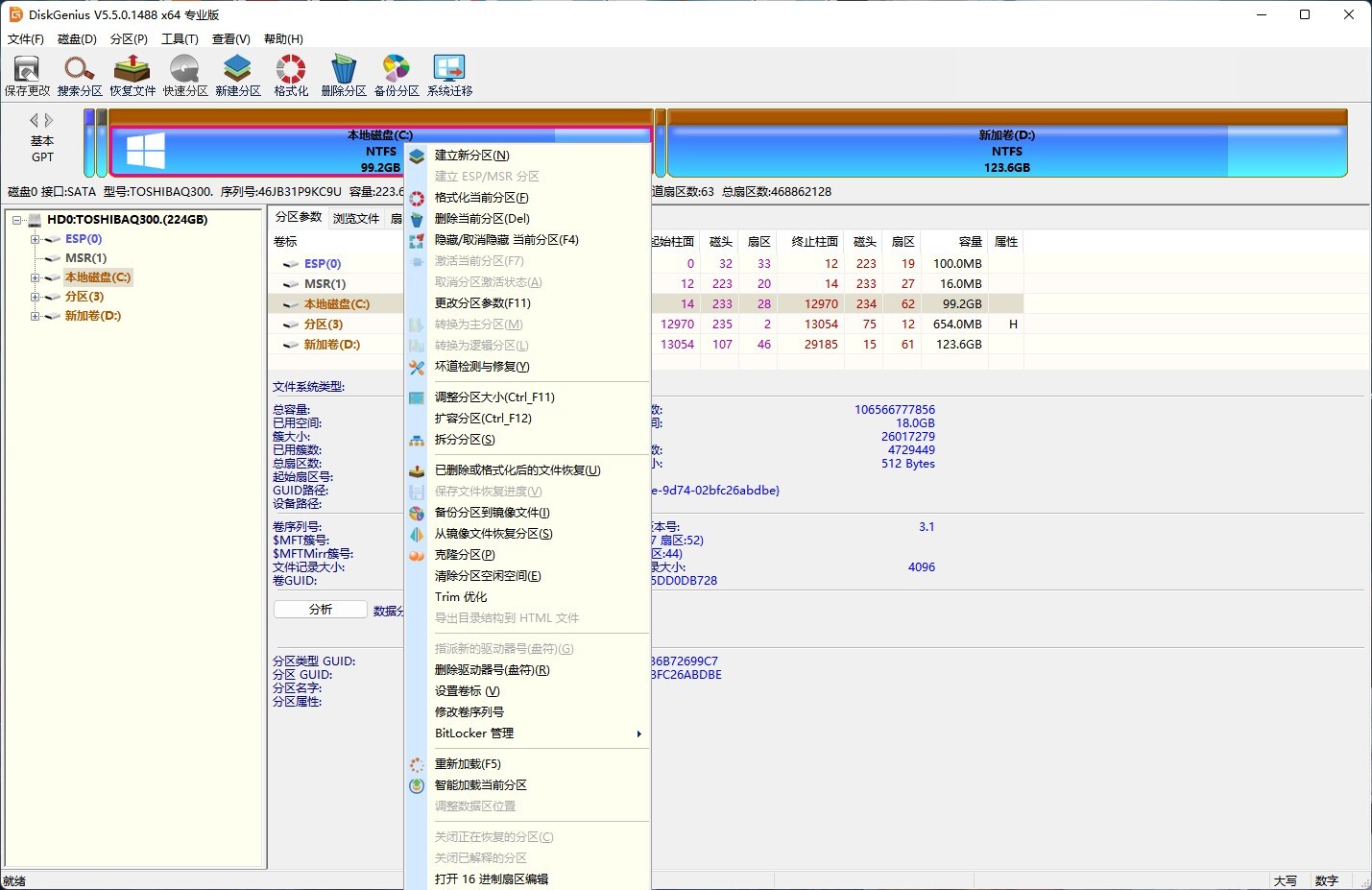Click the 格式化 toolbar icon
1372x890 pixels.
coord(291,75)
